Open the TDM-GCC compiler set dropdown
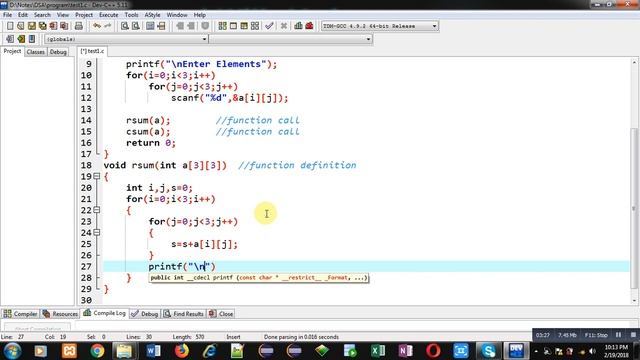The height and width of the screenshot is (360, 640). (380, 26)
